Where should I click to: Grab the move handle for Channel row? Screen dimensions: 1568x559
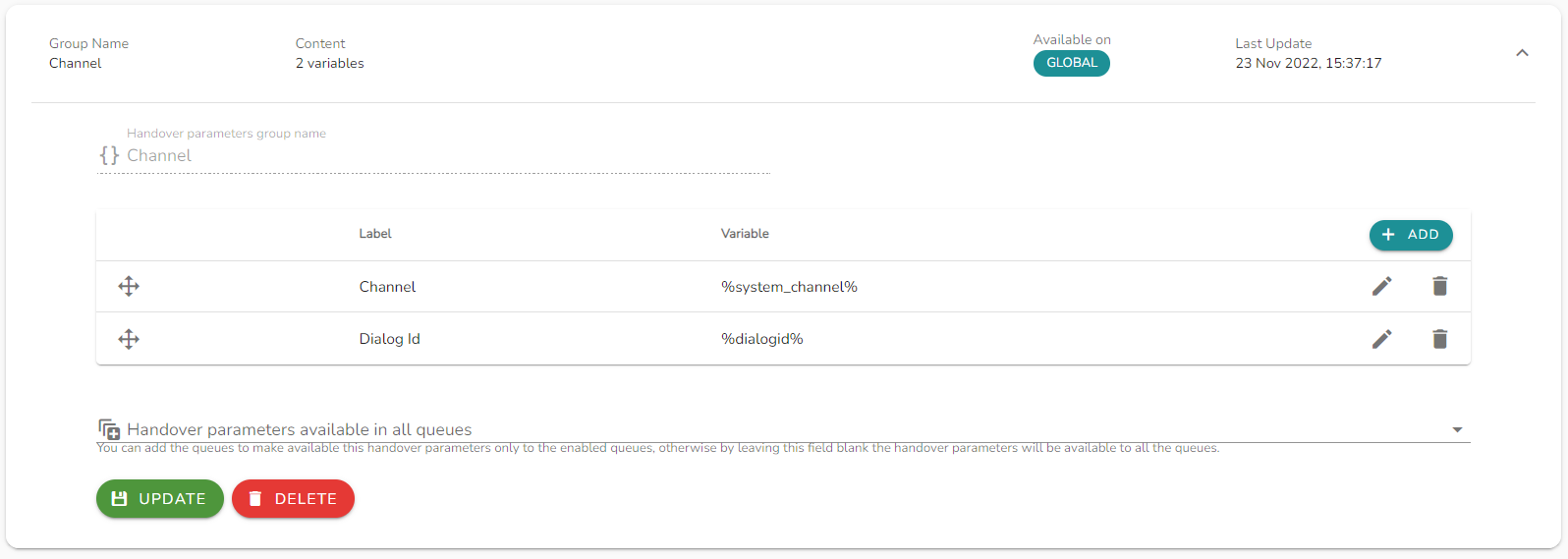[x=129, y=287]
